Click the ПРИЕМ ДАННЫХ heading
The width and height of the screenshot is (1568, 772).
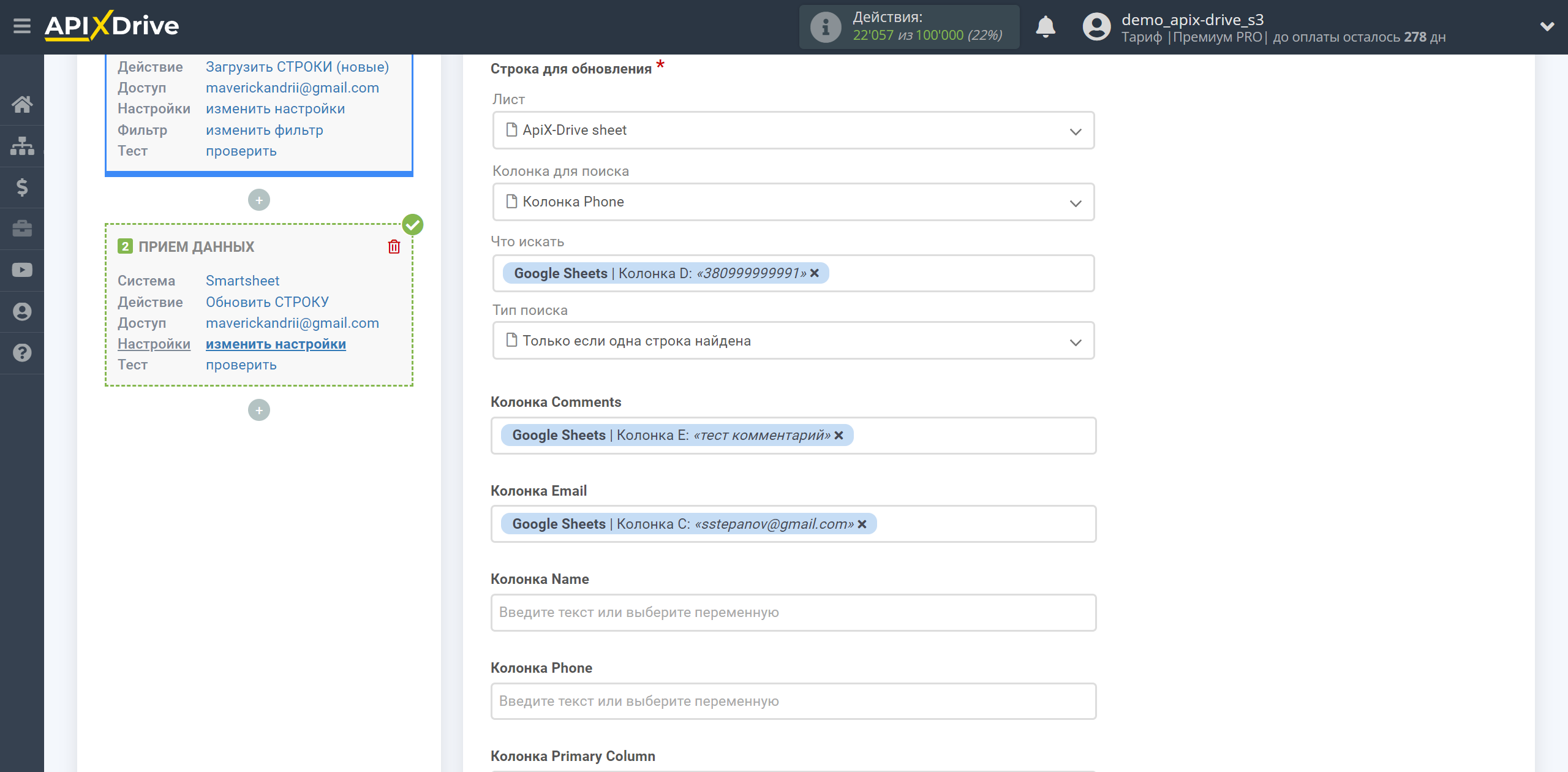(x=196, y=247)
